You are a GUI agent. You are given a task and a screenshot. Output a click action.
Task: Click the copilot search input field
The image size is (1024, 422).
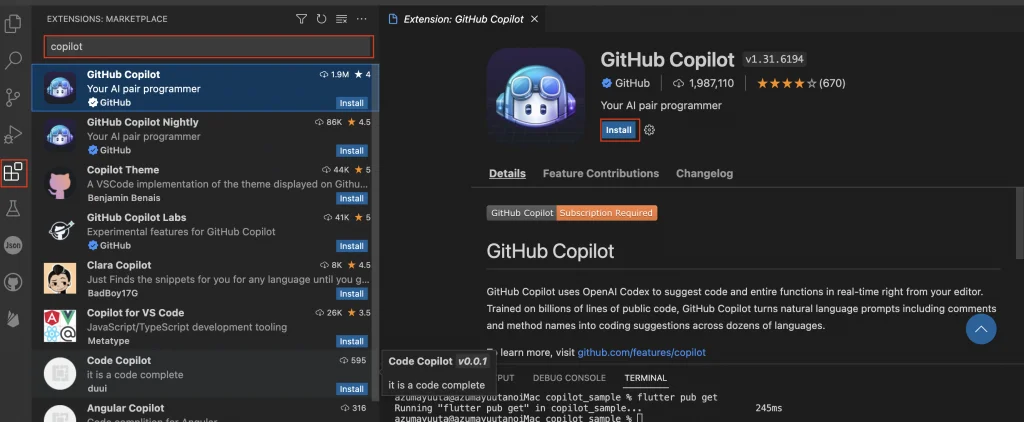tap(208, 46)
